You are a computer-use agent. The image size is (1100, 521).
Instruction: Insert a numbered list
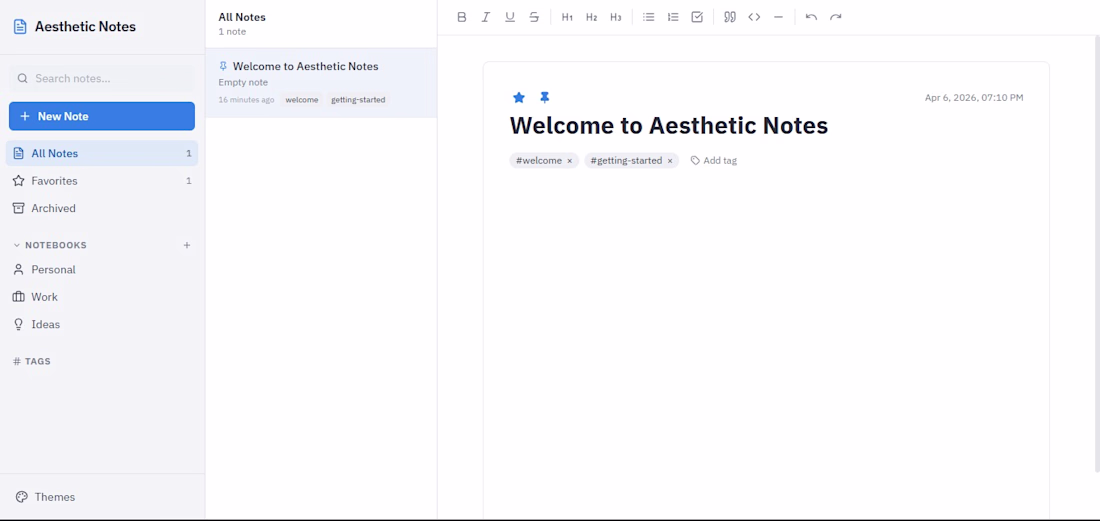tap(673, 17)
